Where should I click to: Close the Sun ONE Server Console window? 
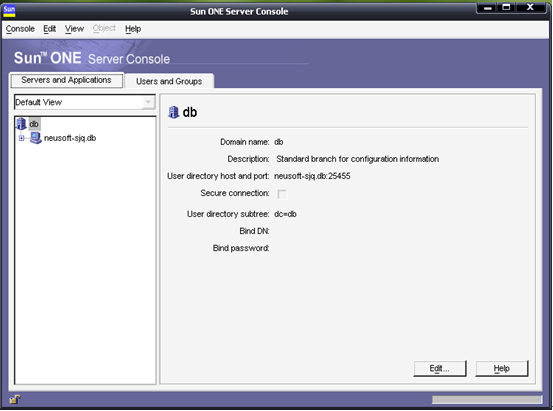point(530,7)
